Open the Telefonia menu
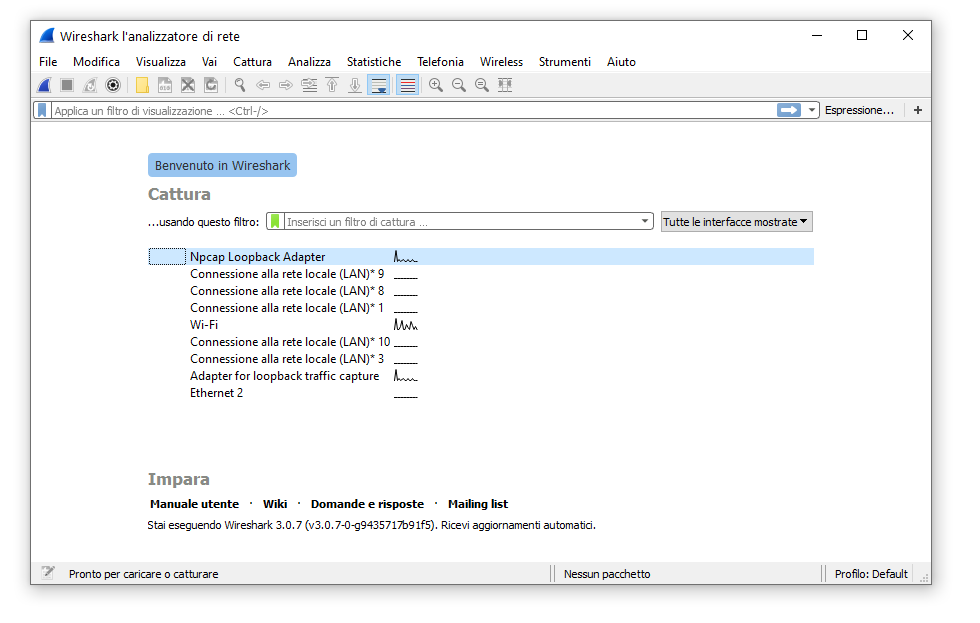Screen dimensions: 980x623 [441, 61]
